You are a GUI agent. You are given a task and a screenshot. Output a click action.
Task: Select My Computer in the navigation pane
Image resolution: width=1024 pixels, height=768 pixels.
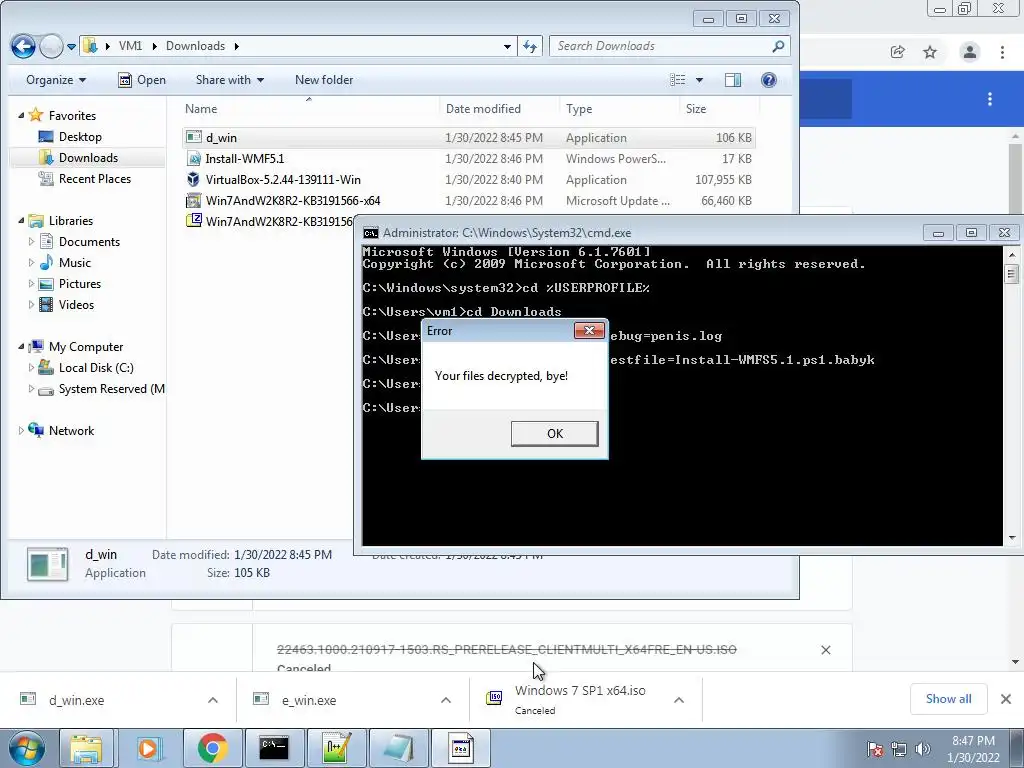pos(86,347)
